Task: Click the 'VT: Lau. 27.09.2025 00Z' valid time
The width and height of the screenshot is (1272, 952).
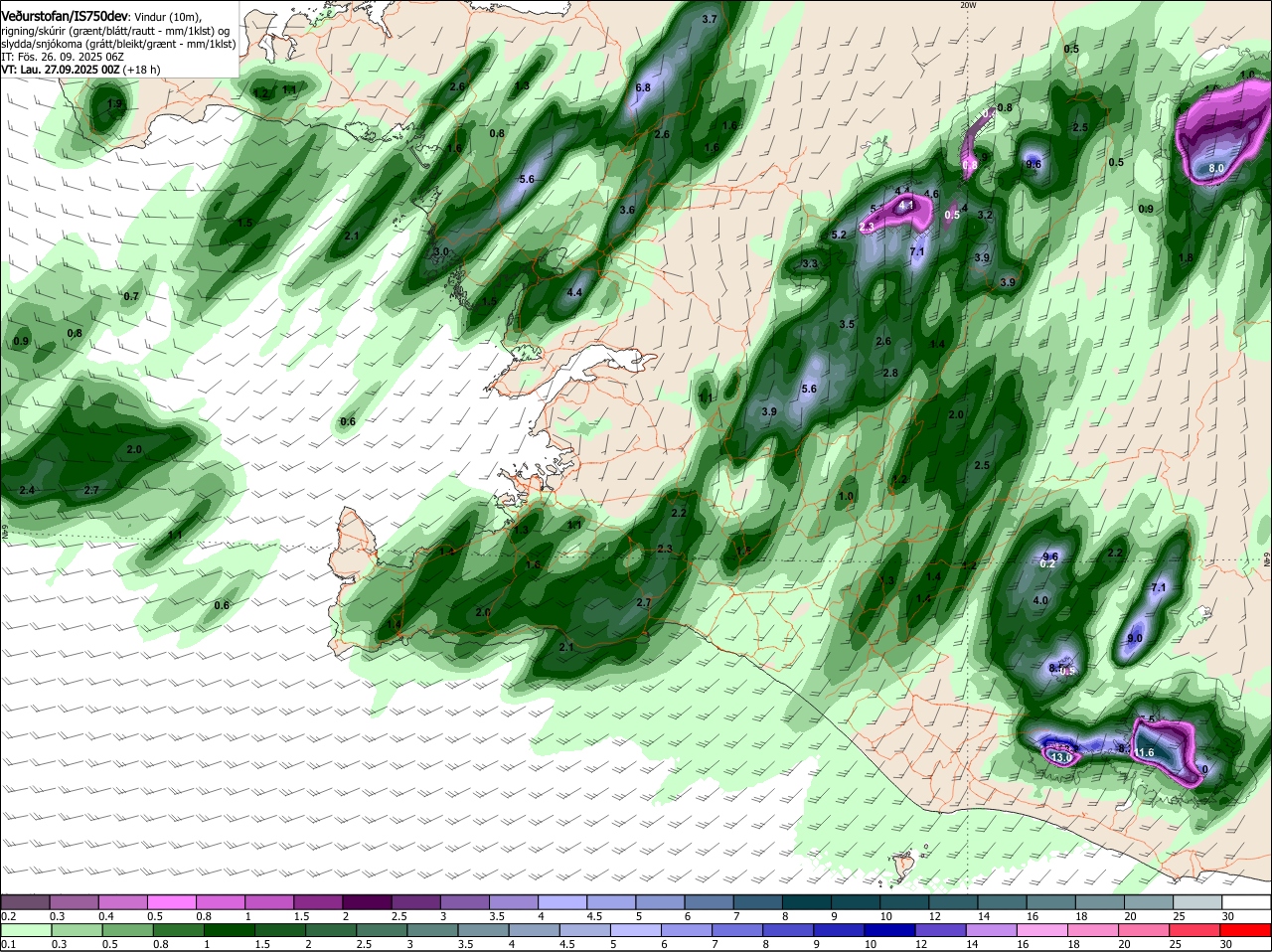Action: click(61, 70)
